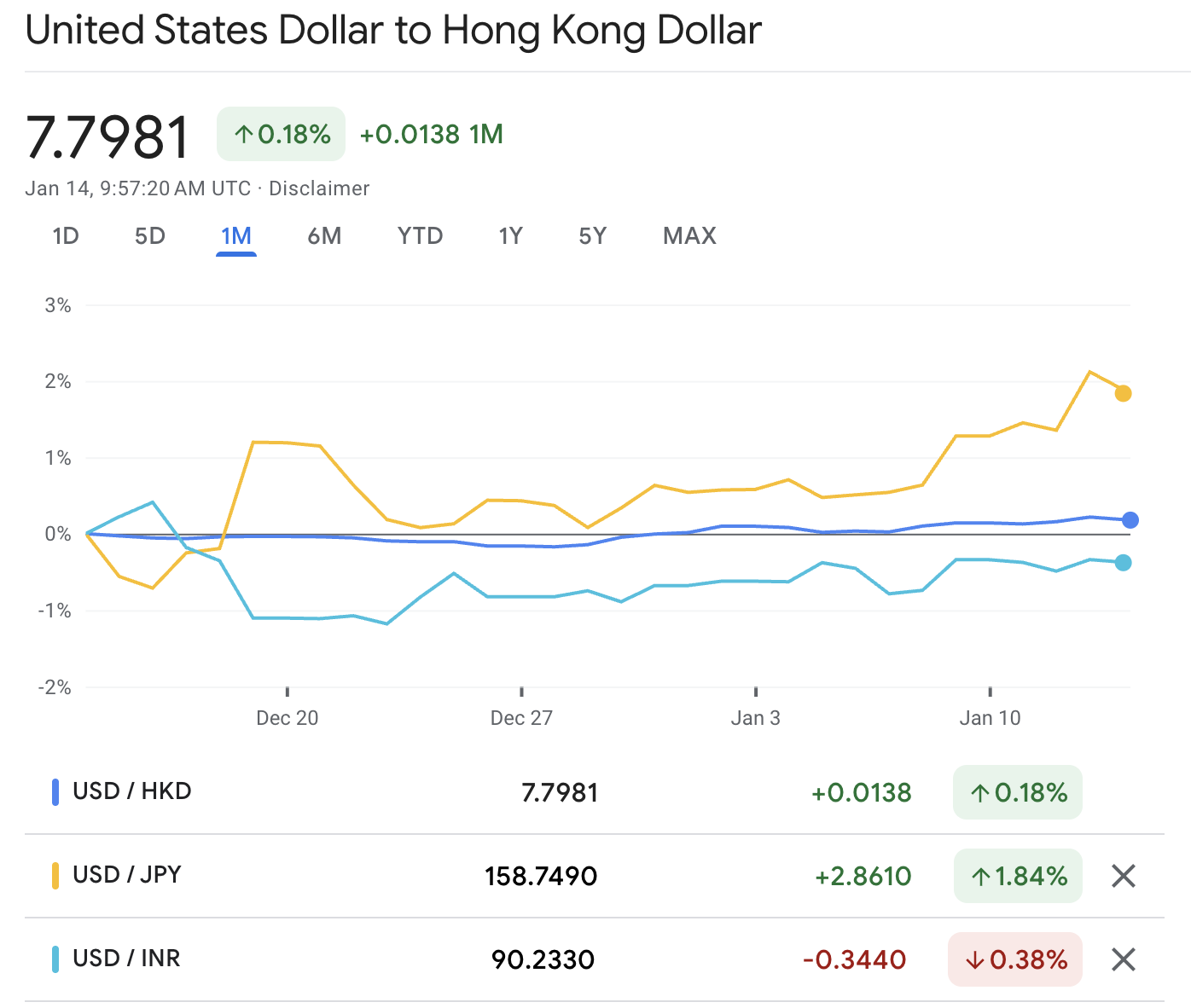
Task: Click the teal endpoint dot on the INR line
Action: click(x=1123, y=561)
